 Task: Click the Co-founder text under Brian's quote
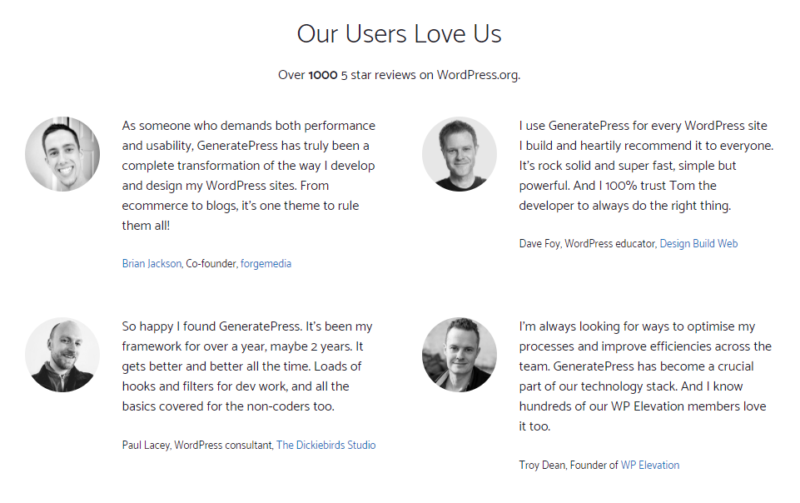click(x=211, y=264)
